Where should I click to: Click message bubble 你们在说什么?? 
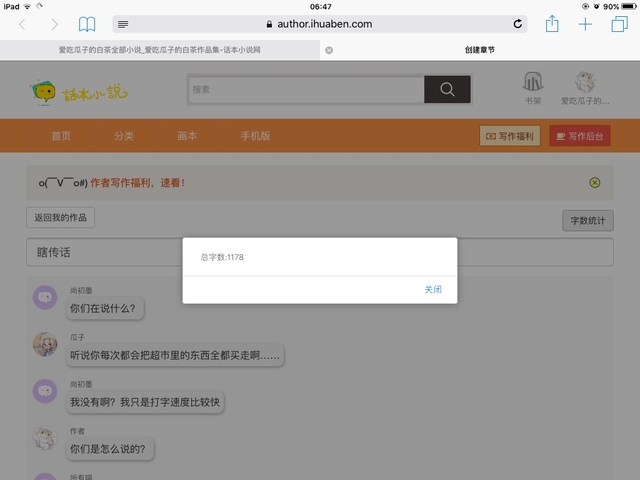tap(105, 308)
